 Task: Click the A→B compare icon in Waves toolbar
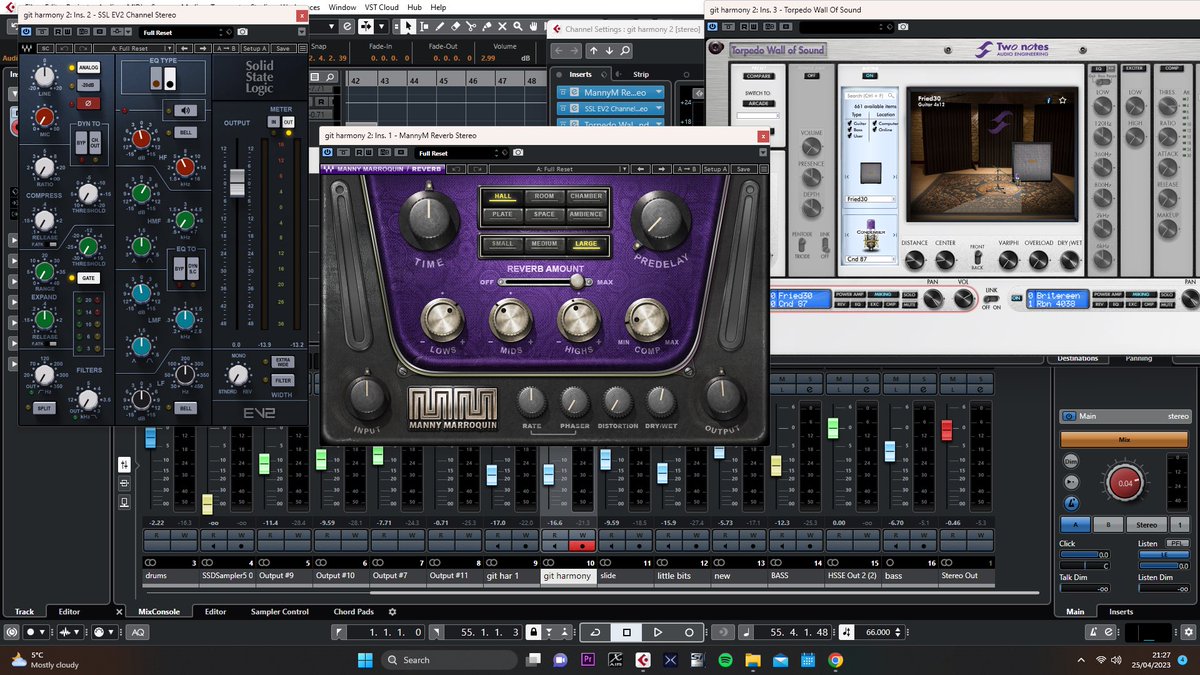686,167
